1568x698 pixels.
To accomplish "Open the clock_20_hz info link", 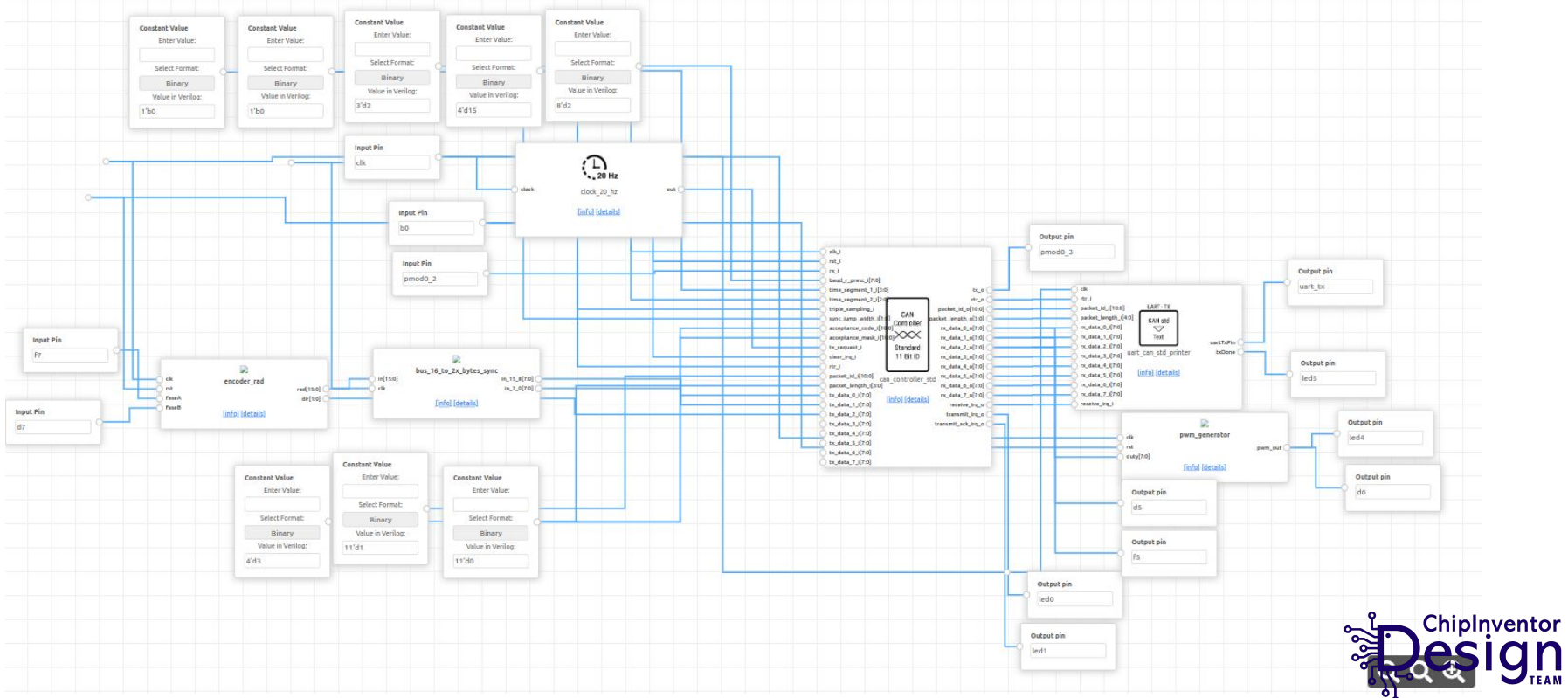I will (x=585, y=212).
